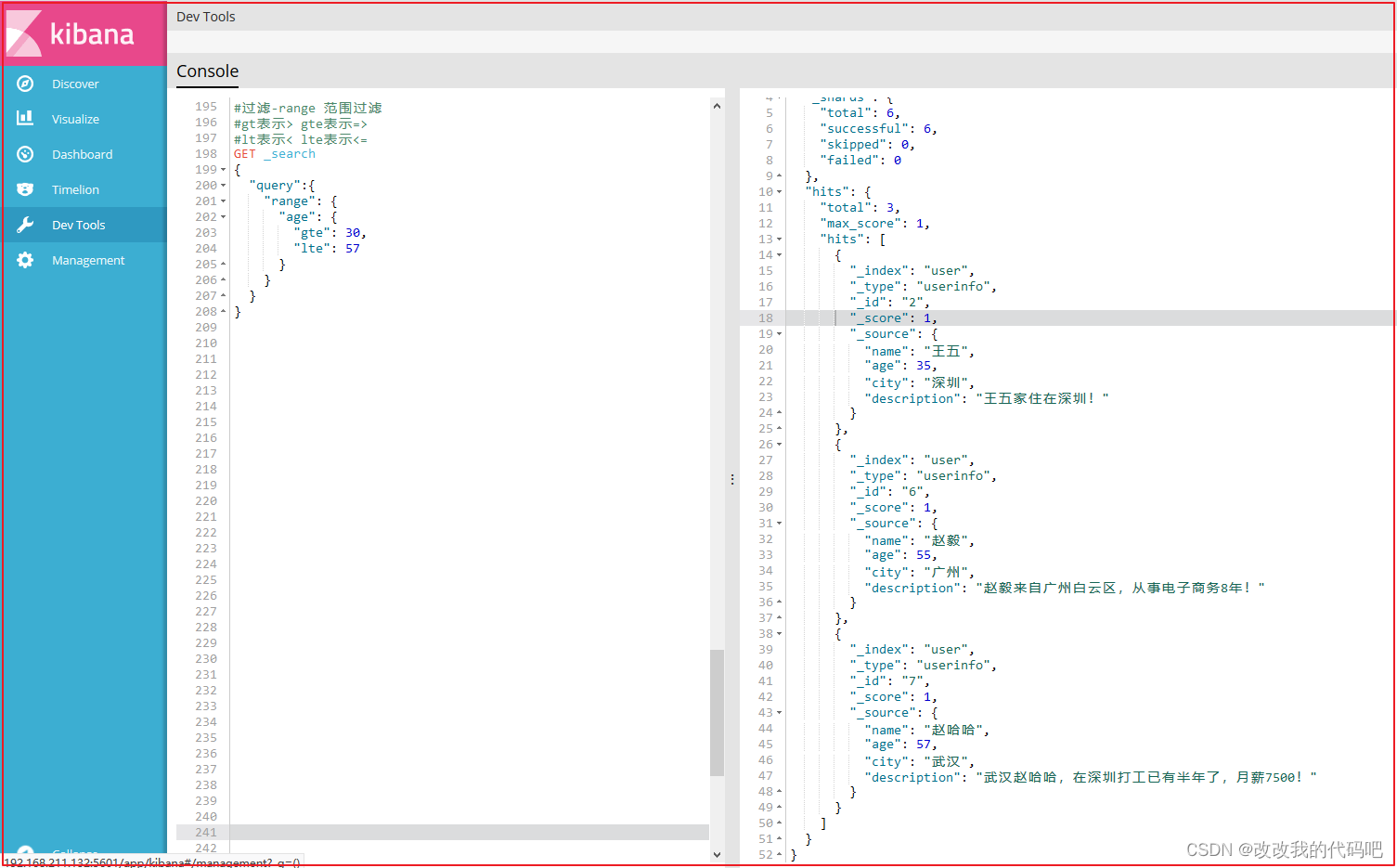Click the highlighted empty editor line 241

click(x=443, y=833)
